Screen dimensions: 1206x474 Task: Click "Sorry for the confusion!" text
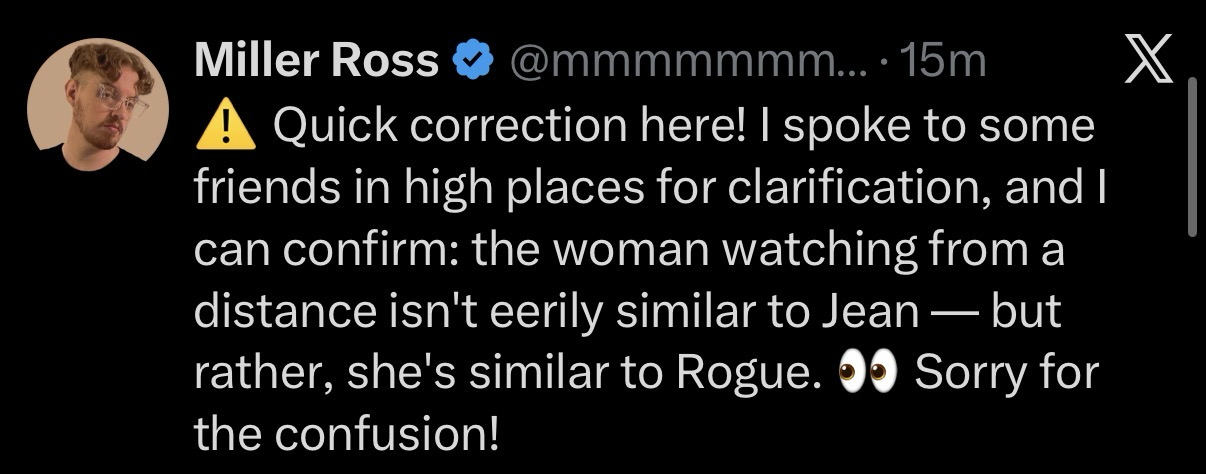(x=1006, y=374)
